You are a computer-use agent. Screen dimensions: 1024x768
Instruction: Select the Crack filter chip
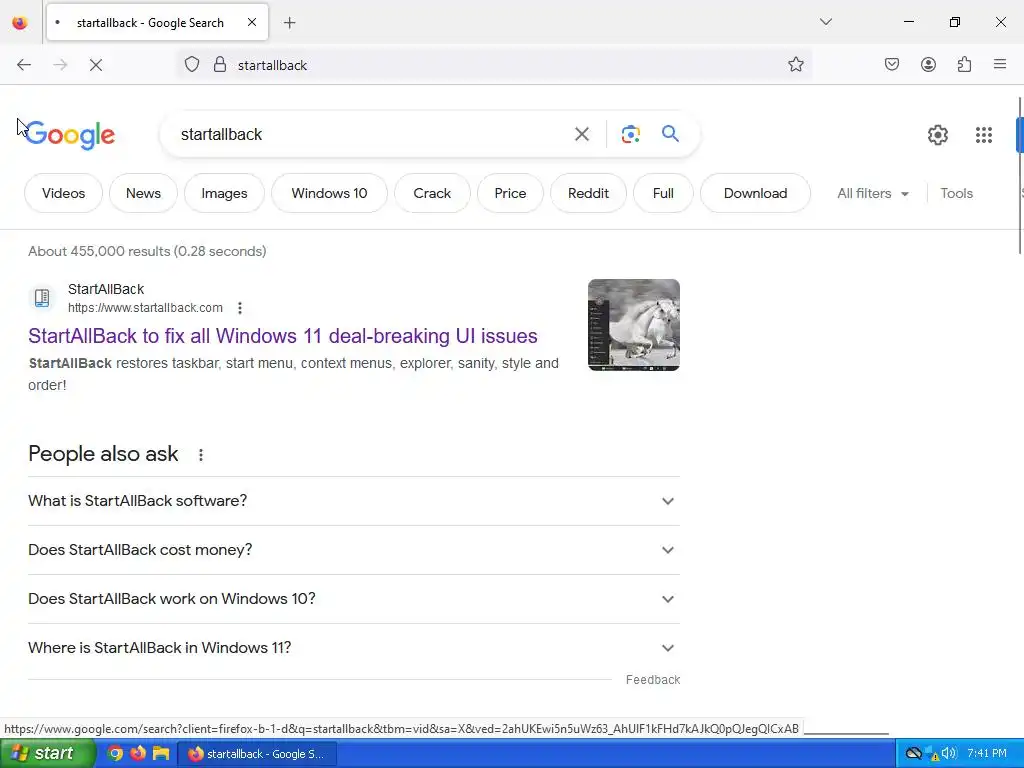point(432,193)
